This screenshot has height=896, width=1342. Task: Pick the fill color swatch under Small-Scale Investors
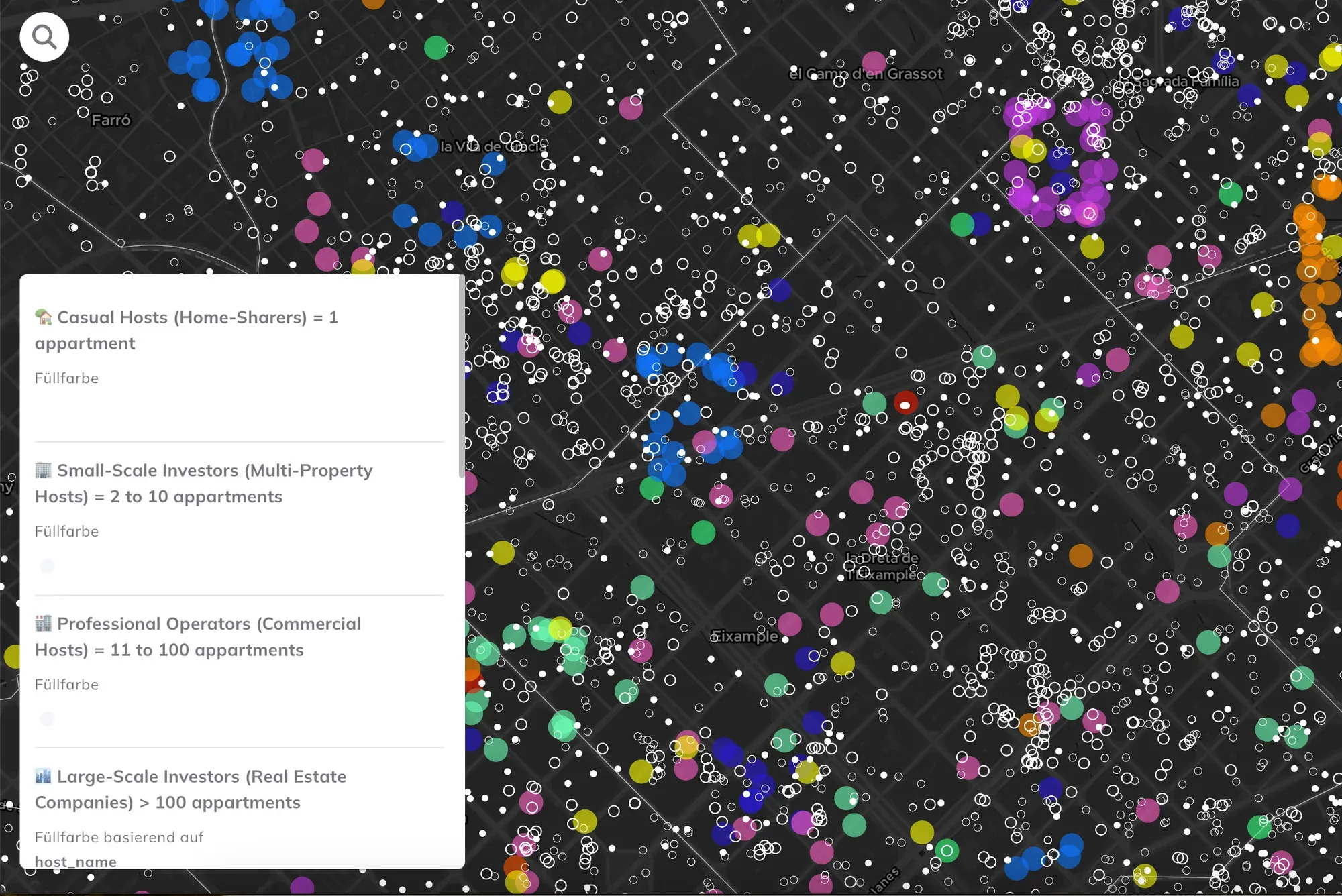point(47,566)
